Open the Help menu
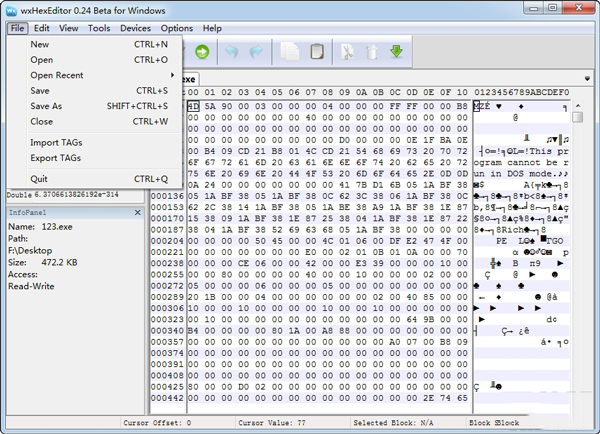This screenshot has height=434, width=600. pos(212,28)
